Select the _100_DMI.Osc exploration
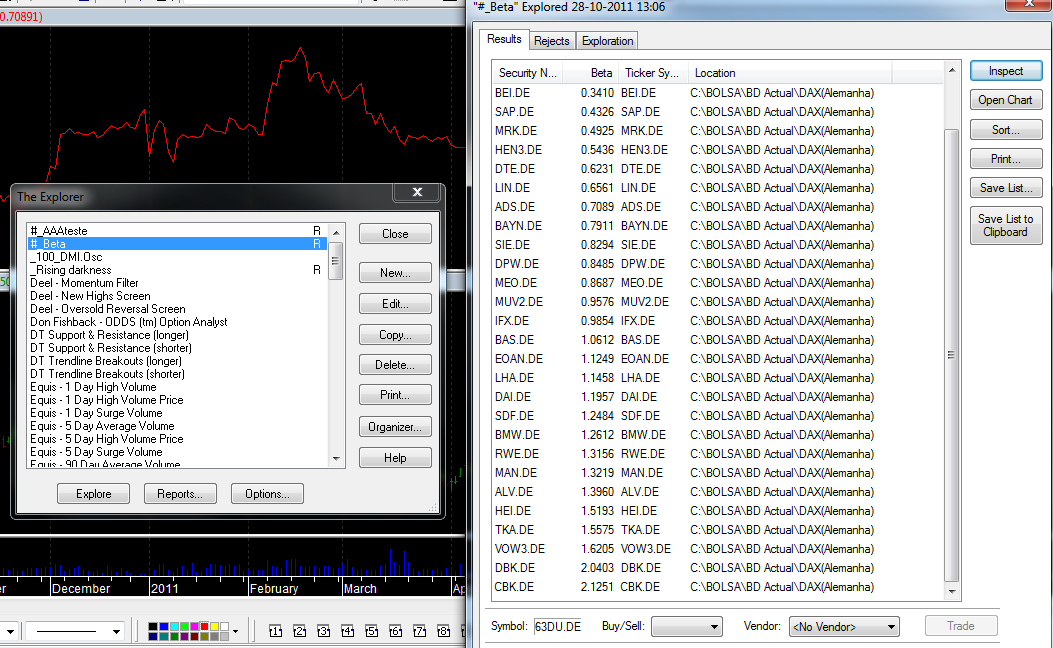 point(177,257)
